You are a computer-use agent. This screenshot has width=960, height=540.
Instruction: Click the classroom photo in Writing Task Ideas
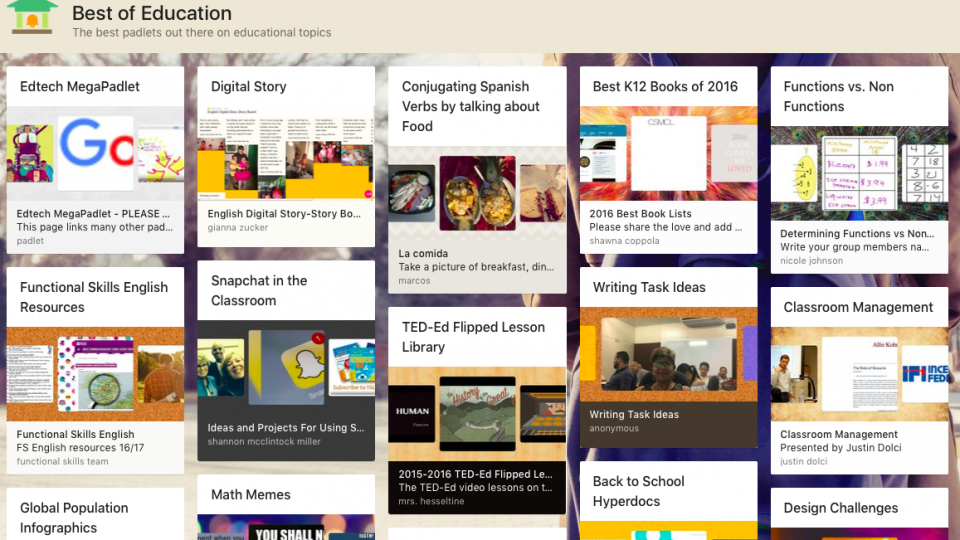coord(669,354)
